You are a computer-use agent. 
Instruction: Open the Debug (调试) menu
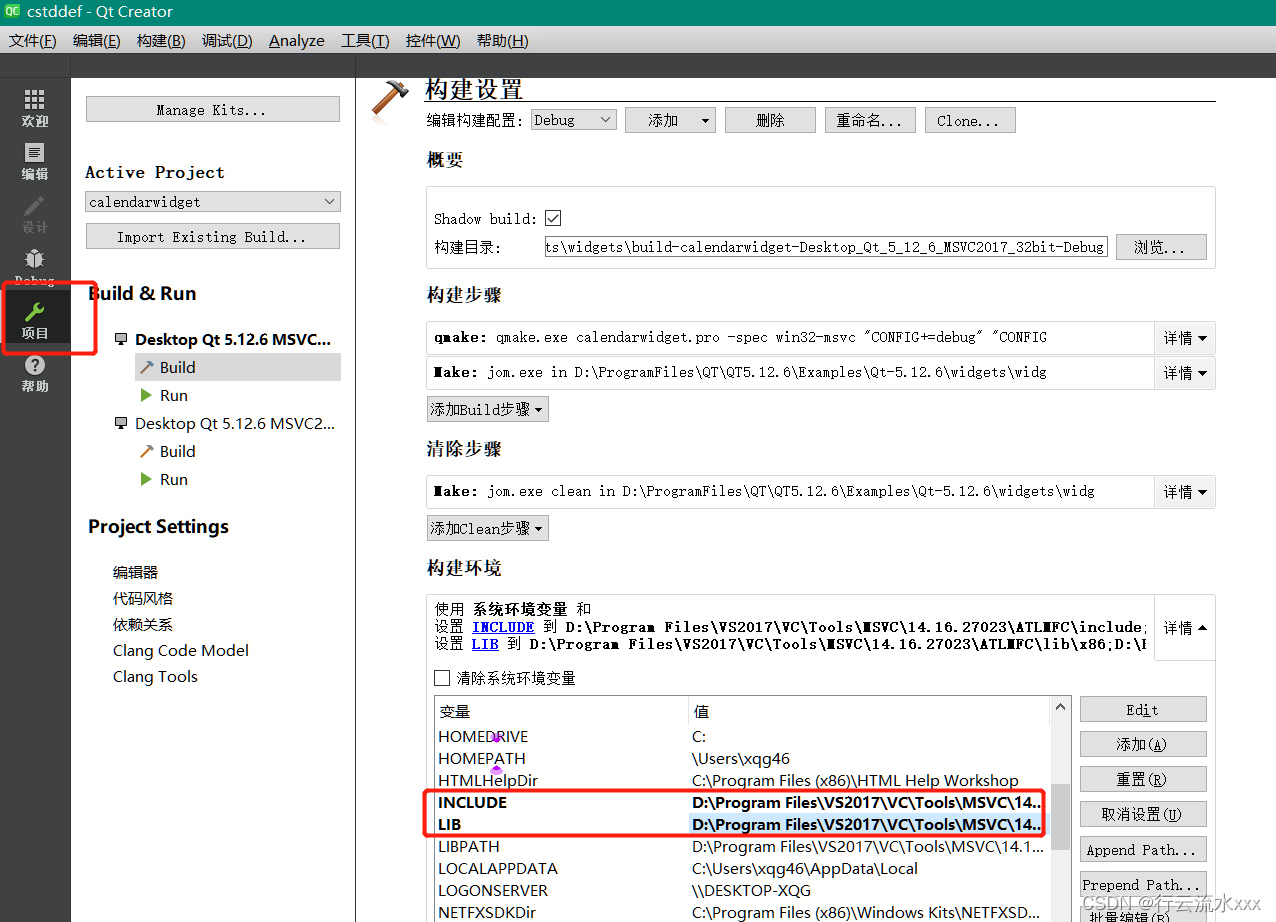tap(227, 40)
